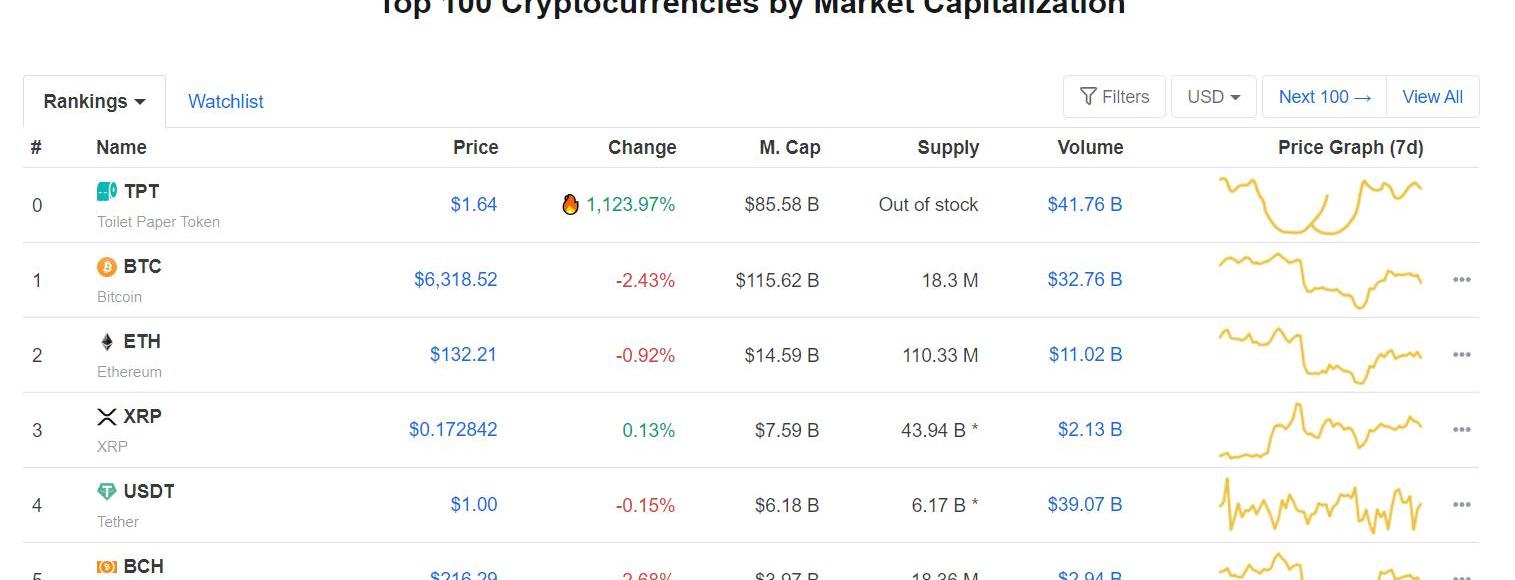Click the XRP logo icon
Screen dimensions: 1515x580
pos(107,417)
